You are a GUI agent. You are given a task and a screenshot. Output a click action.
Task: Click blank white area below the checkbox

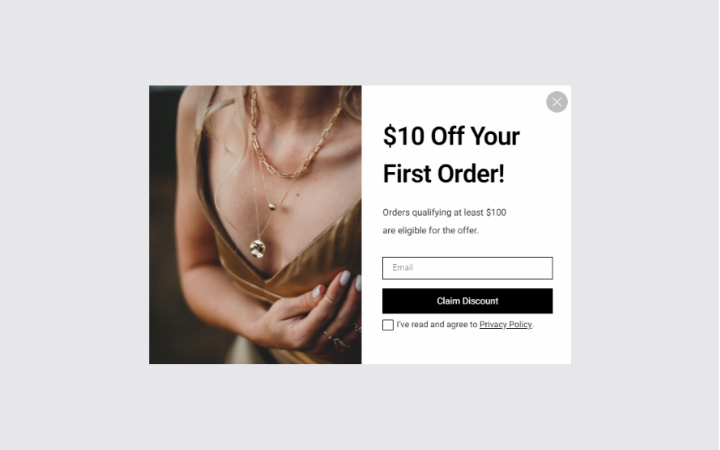pyautogui.click(x=466, y=348)
